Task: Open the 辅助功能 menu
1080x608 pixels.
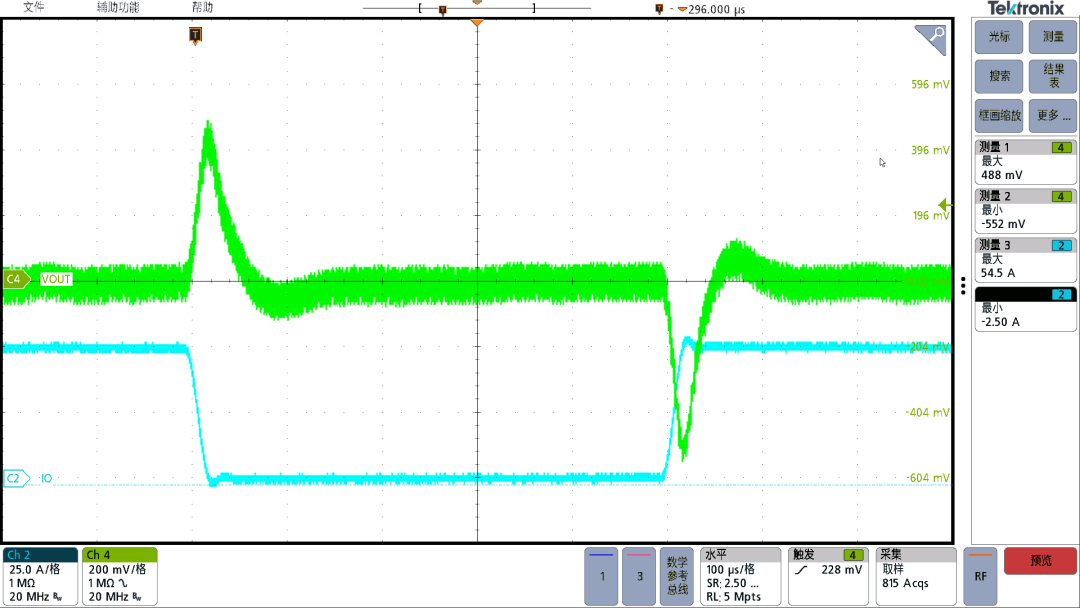Action: coord(118,8)
